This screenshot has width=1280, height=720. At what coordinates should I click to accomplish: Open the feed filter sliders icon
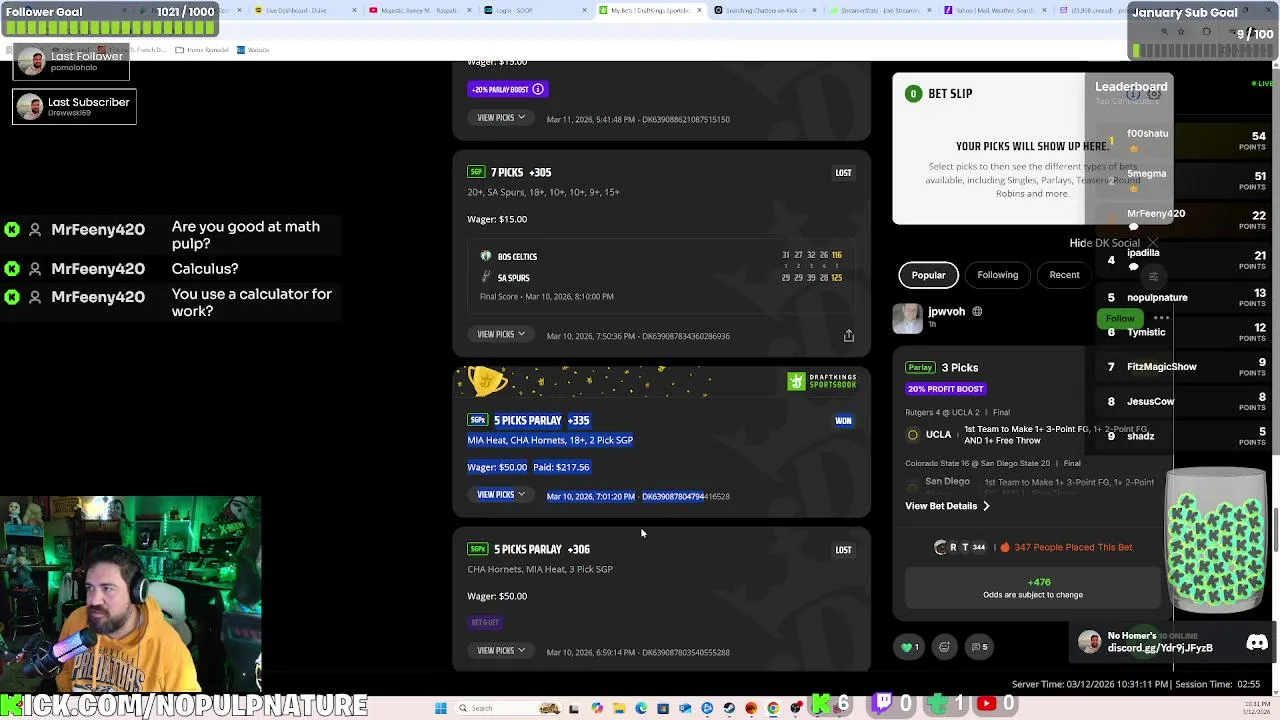point(1153,276)
